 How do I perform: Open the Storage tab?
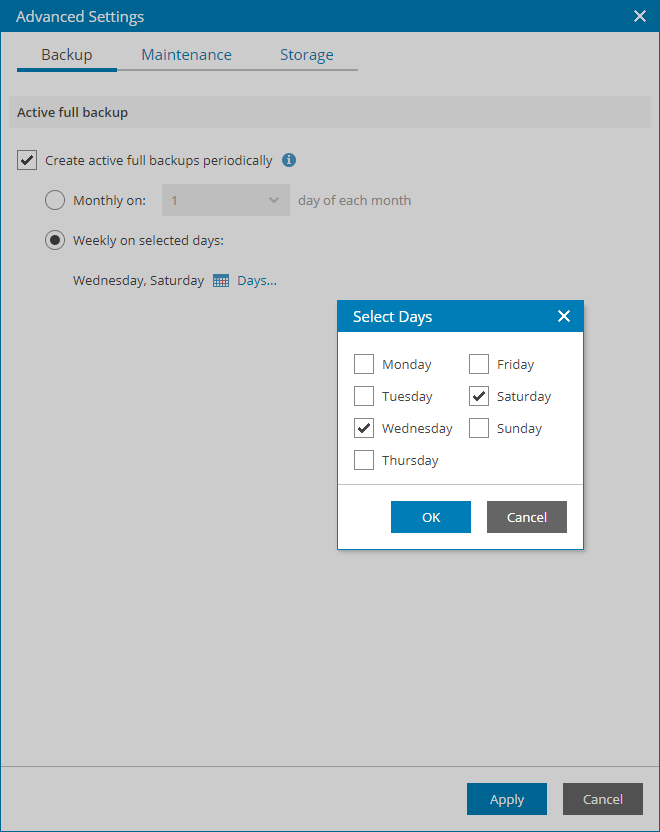(x=306, y=55)
